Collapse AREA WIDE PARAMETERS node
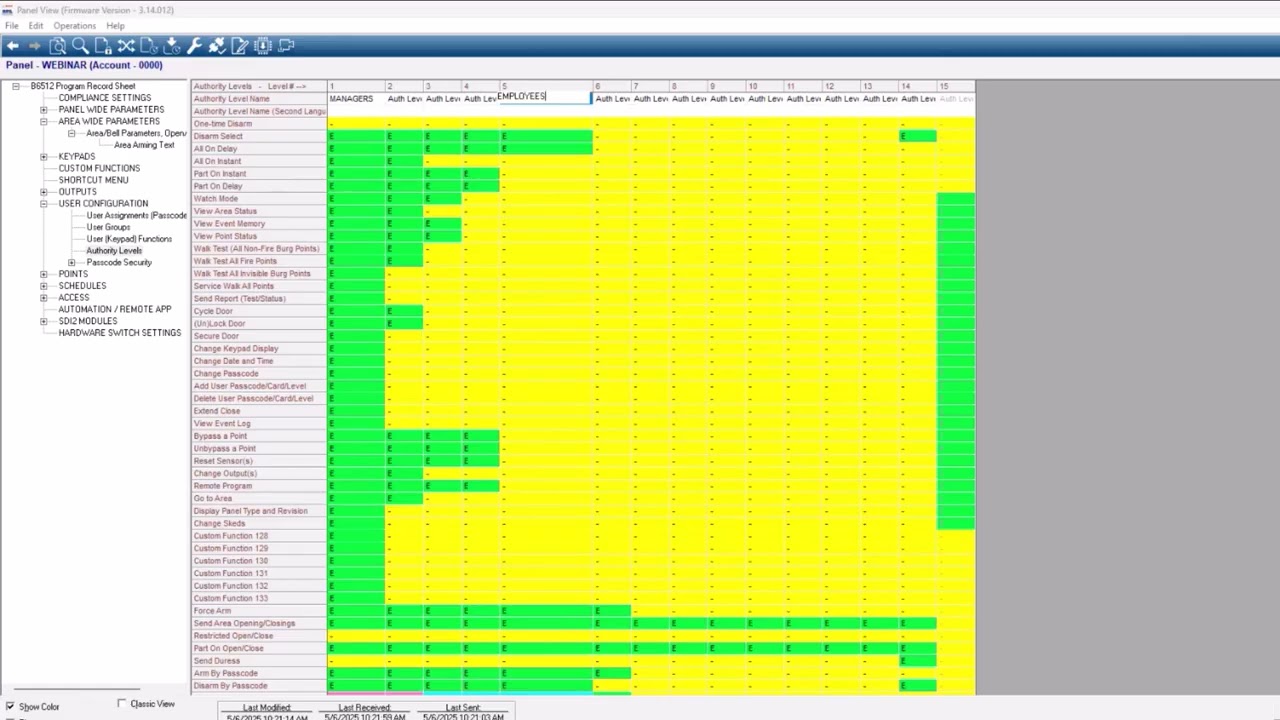The width and height of the screenshot is (1280, 720). tap(44, 121)
